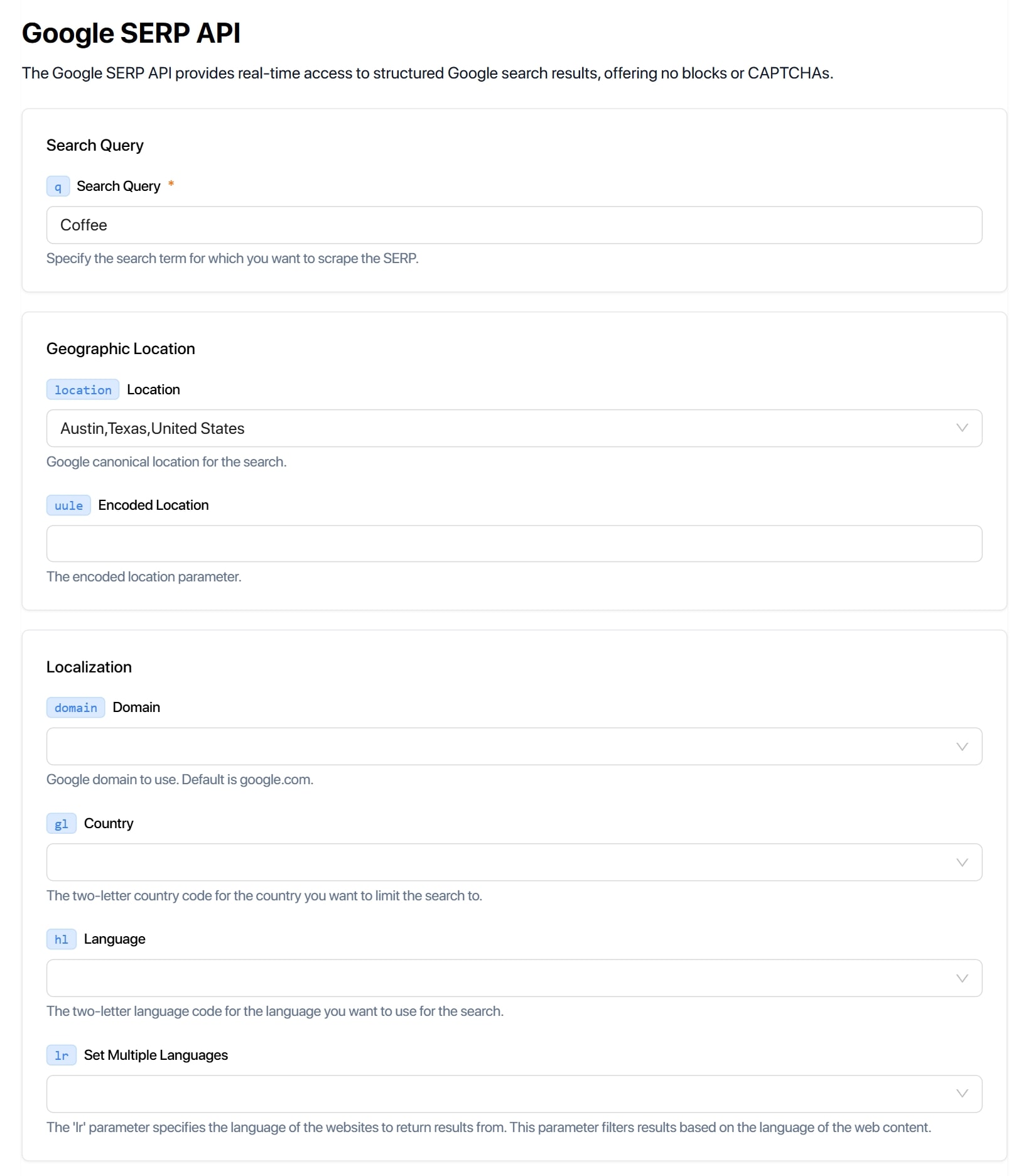Click the Localization section heading
The width and height of the screenshot is (1026, 1176).
pyautogui.click(x=89, y=667)
